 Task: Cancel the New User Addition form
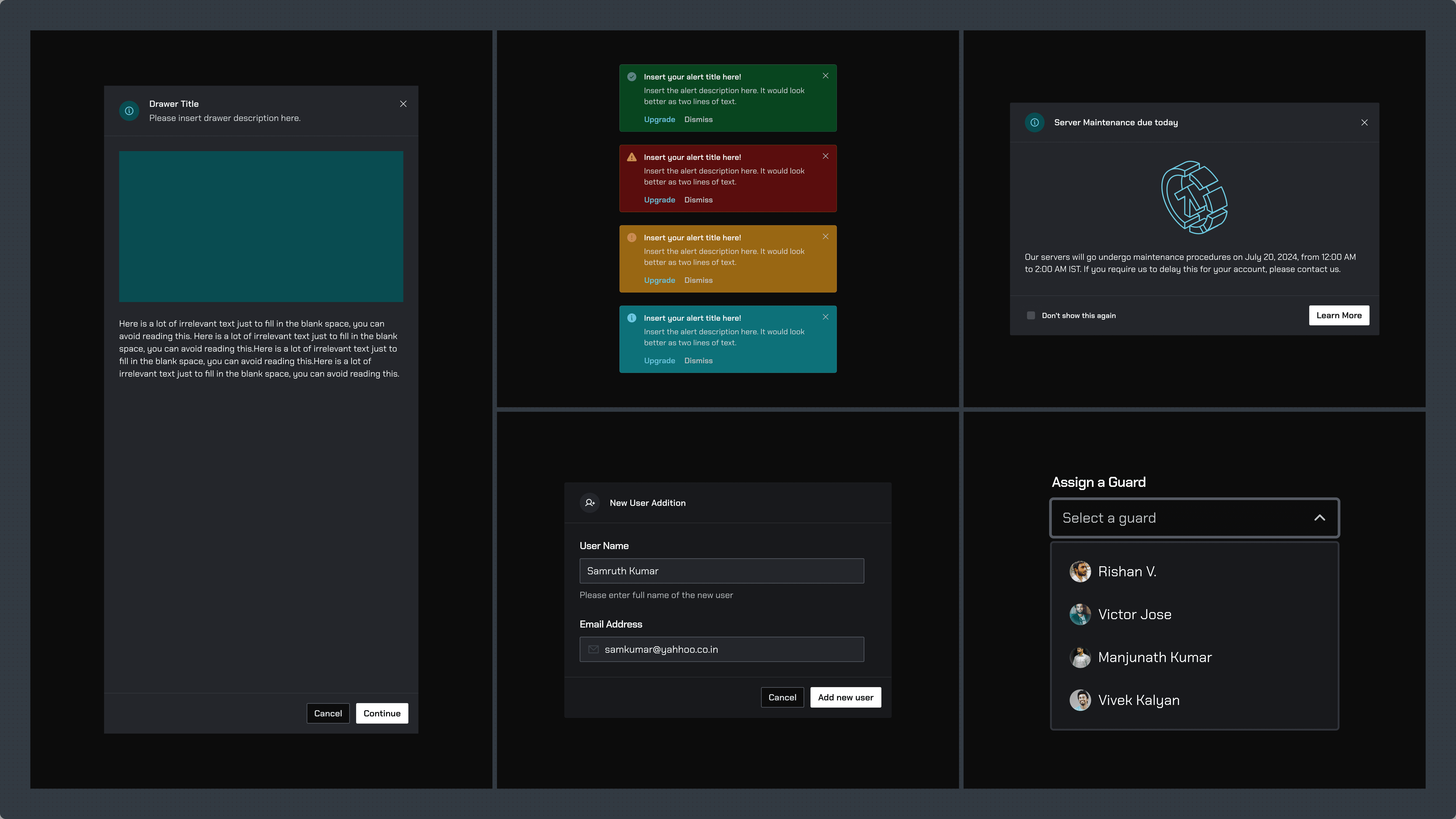tap(782, 697)
